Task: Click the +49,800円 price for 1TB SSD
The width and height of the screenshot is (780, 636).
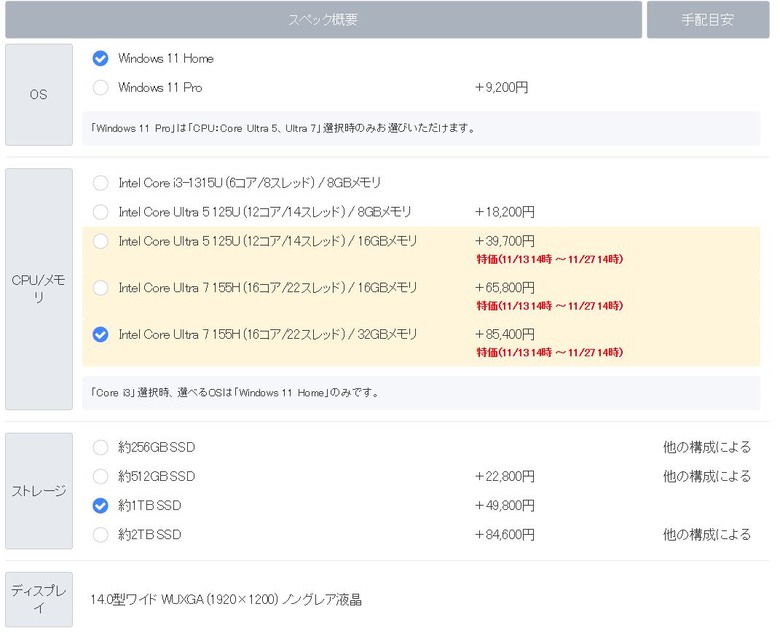Action: [x=505, y=506]
